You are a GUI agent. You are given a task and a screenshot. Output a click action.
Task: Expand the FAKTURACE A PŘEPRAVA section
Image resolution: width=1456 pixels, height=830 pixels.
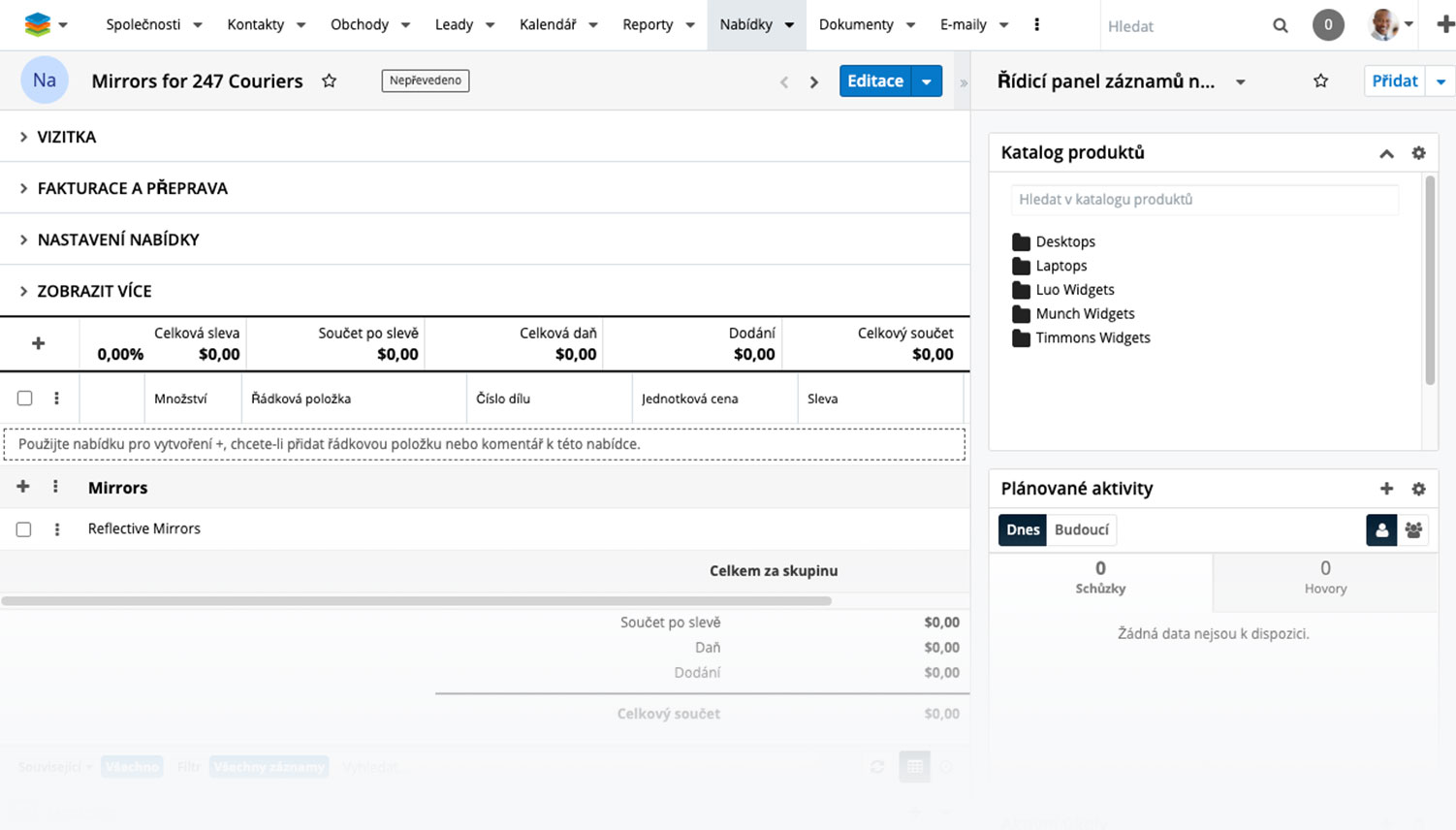pos(132,188)
